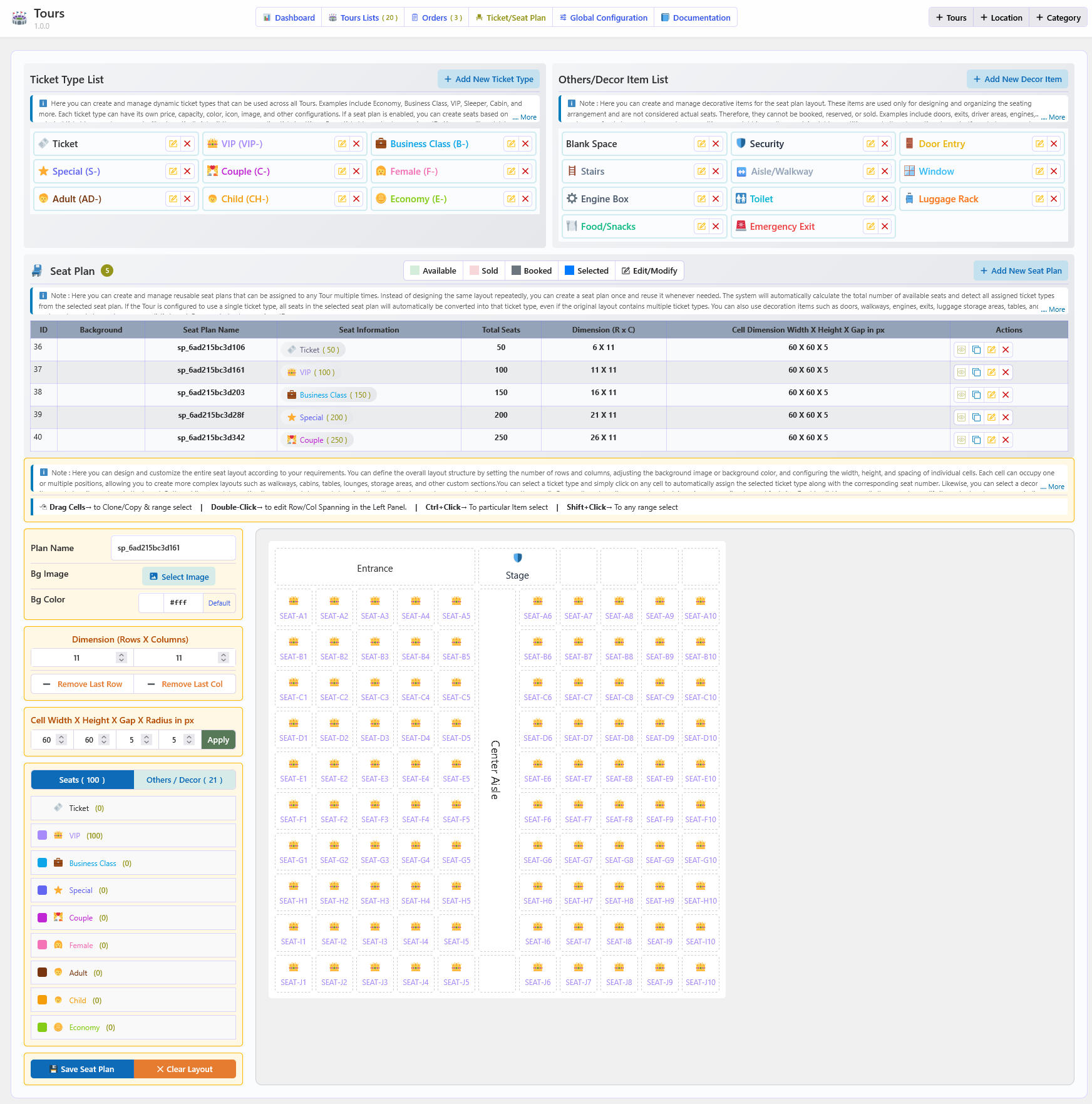
Task: Delete seat plan sp_6ad215bc3d342
Action: [1006, 440]
